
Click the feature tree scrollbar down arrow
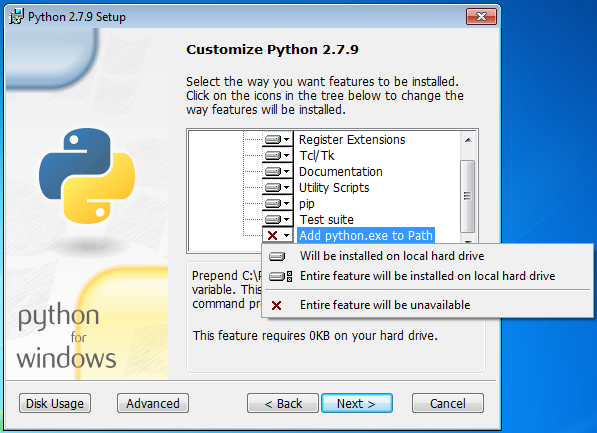(468, 242)
